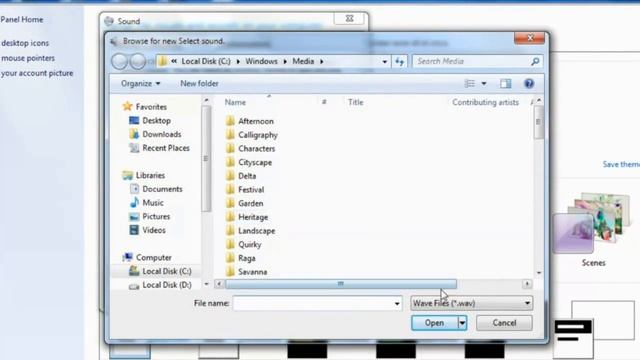The width and height of the screenshot is (640, 360).
Task: Click the search magnifier icon
Action: (535, 61)
